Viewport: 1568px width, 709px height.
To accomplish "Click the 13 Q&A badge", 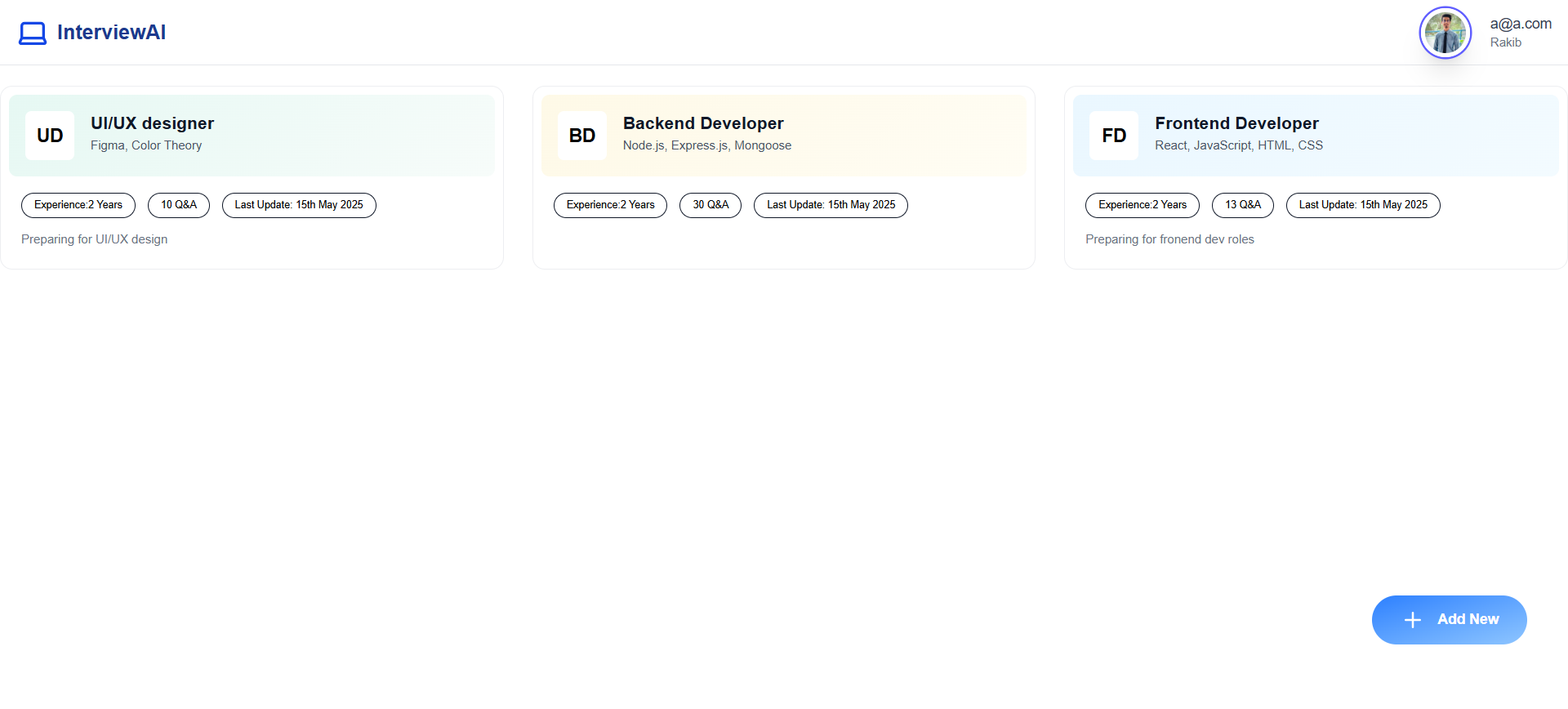I will click(1242, 205).
